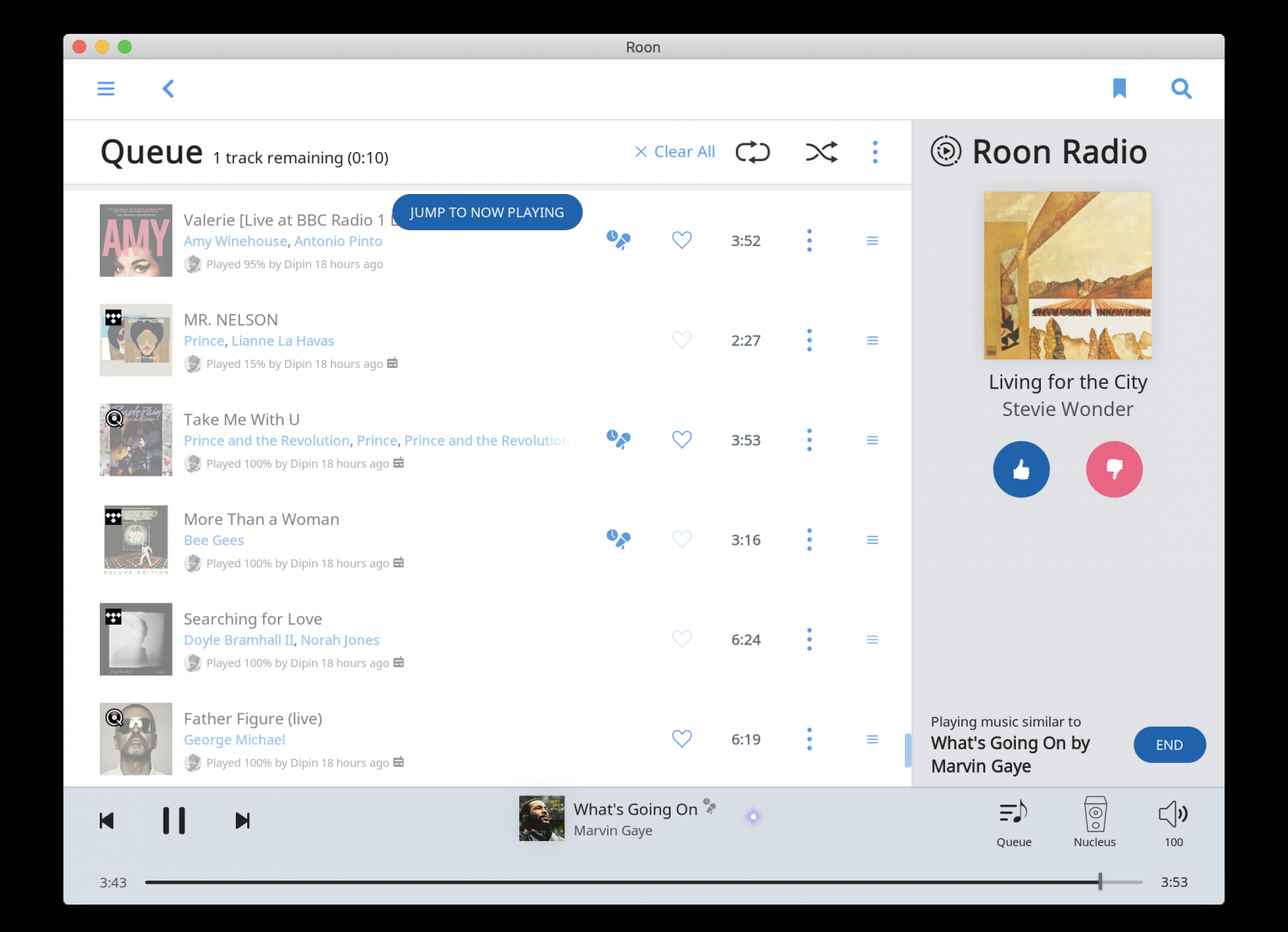
Task: Click the Innervisions album cover thumbnail
Action: 1067,275
